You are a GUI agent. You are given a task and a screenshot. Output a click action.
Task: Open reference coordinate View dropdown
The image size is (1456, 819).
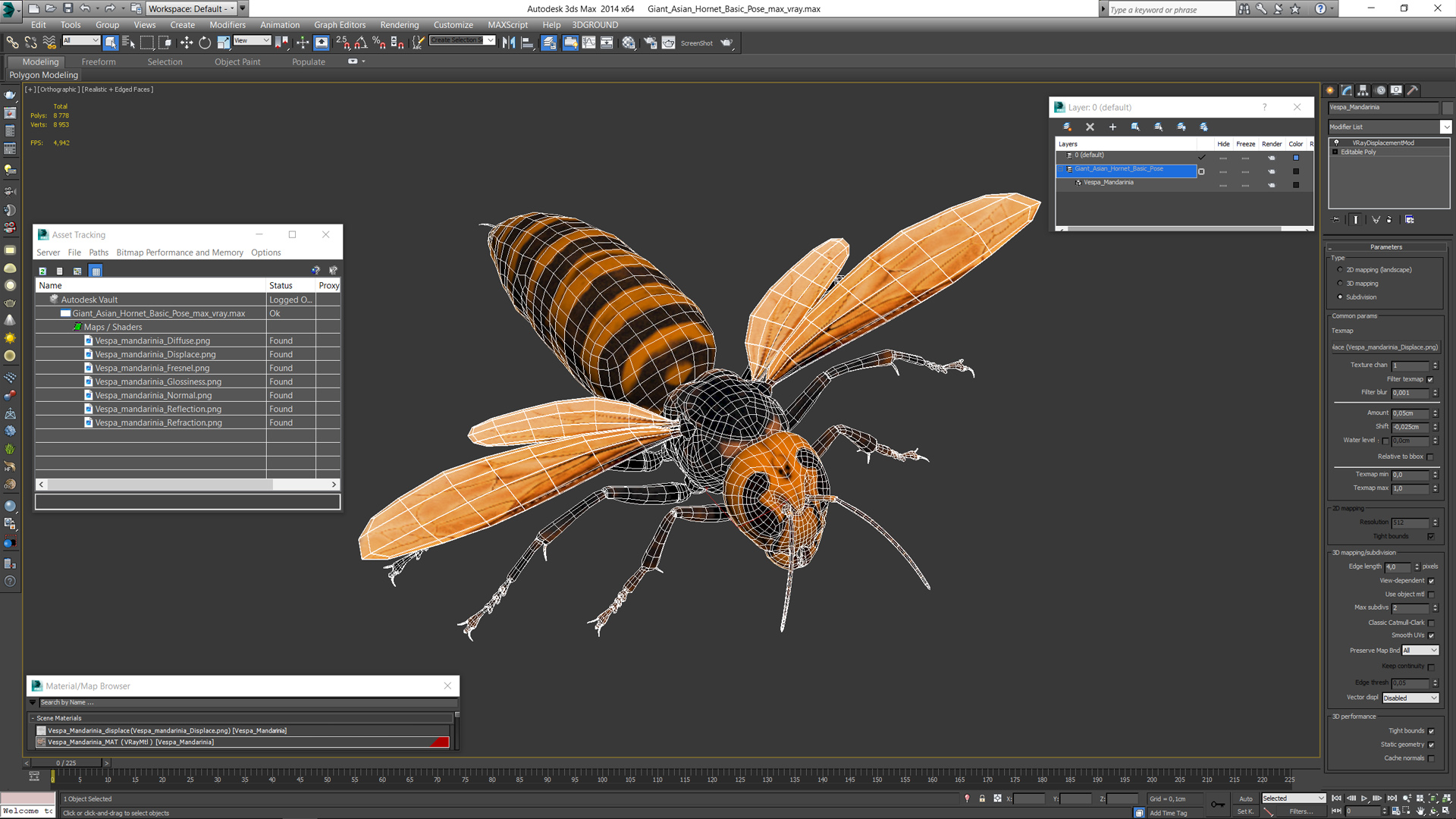252,40
